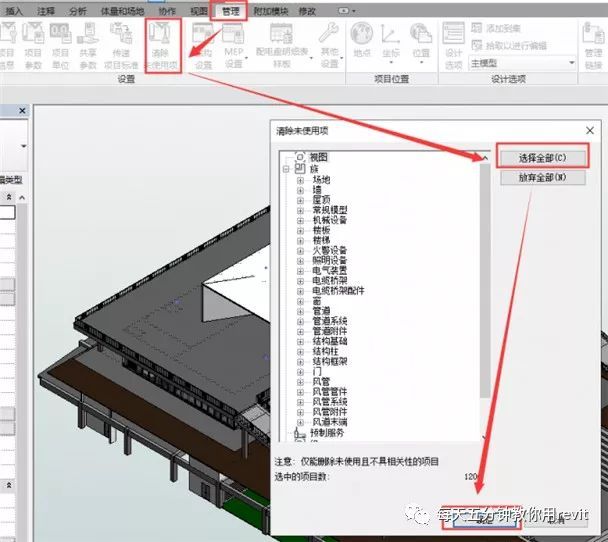Click the 清除未使用项 (Purge Unused) ribbon icon
This screenshot has width=608, height=542.
point(161,44)
